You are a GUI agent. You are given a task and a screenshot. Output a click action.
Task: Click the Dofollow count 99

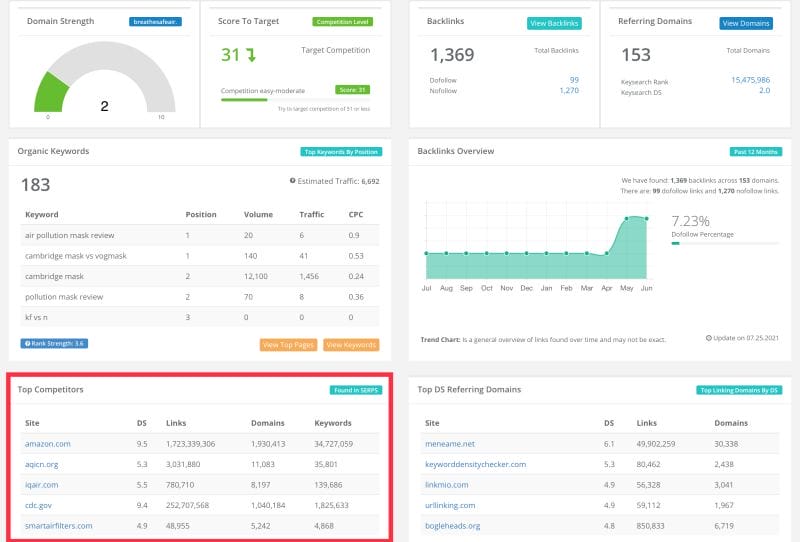point(574,80)
